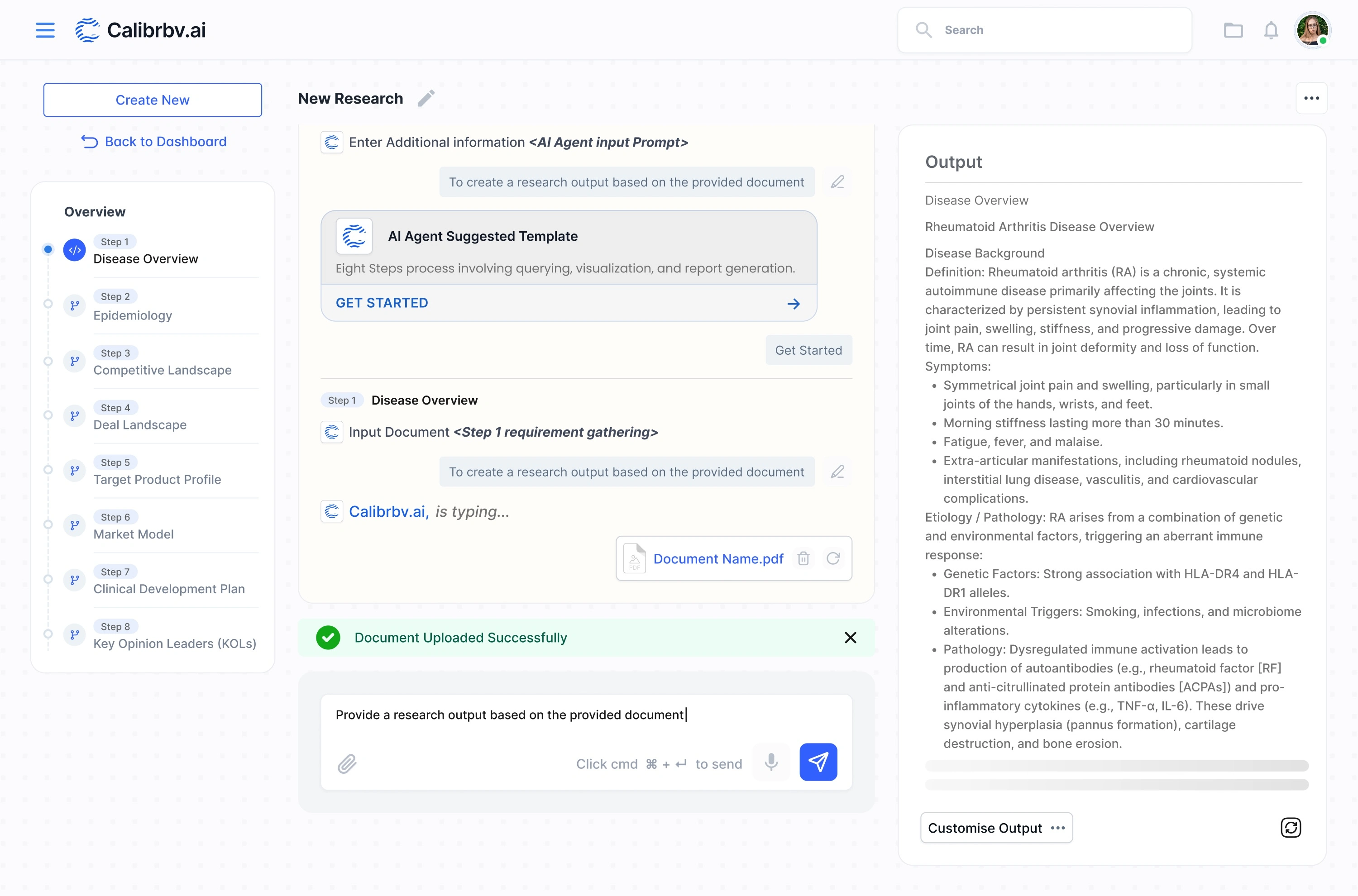
Task: Open the folder icon in header
Action: pos(1233,30)
